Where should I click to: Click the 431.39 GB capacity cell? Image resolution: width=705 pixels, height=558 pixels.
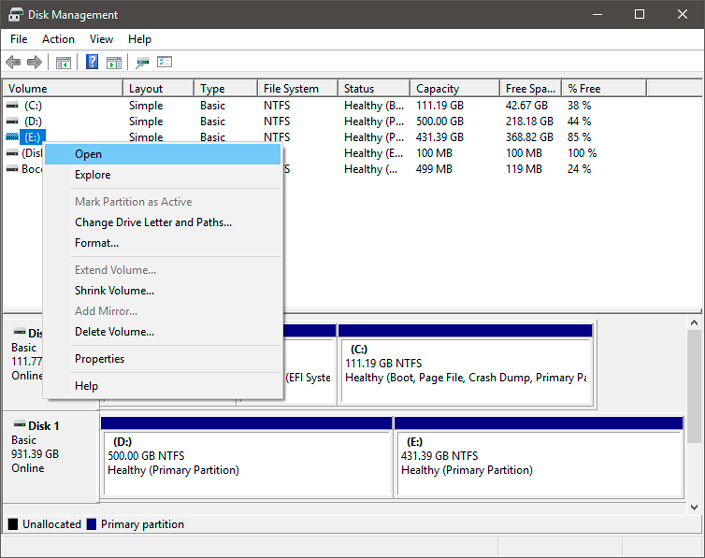440,137
